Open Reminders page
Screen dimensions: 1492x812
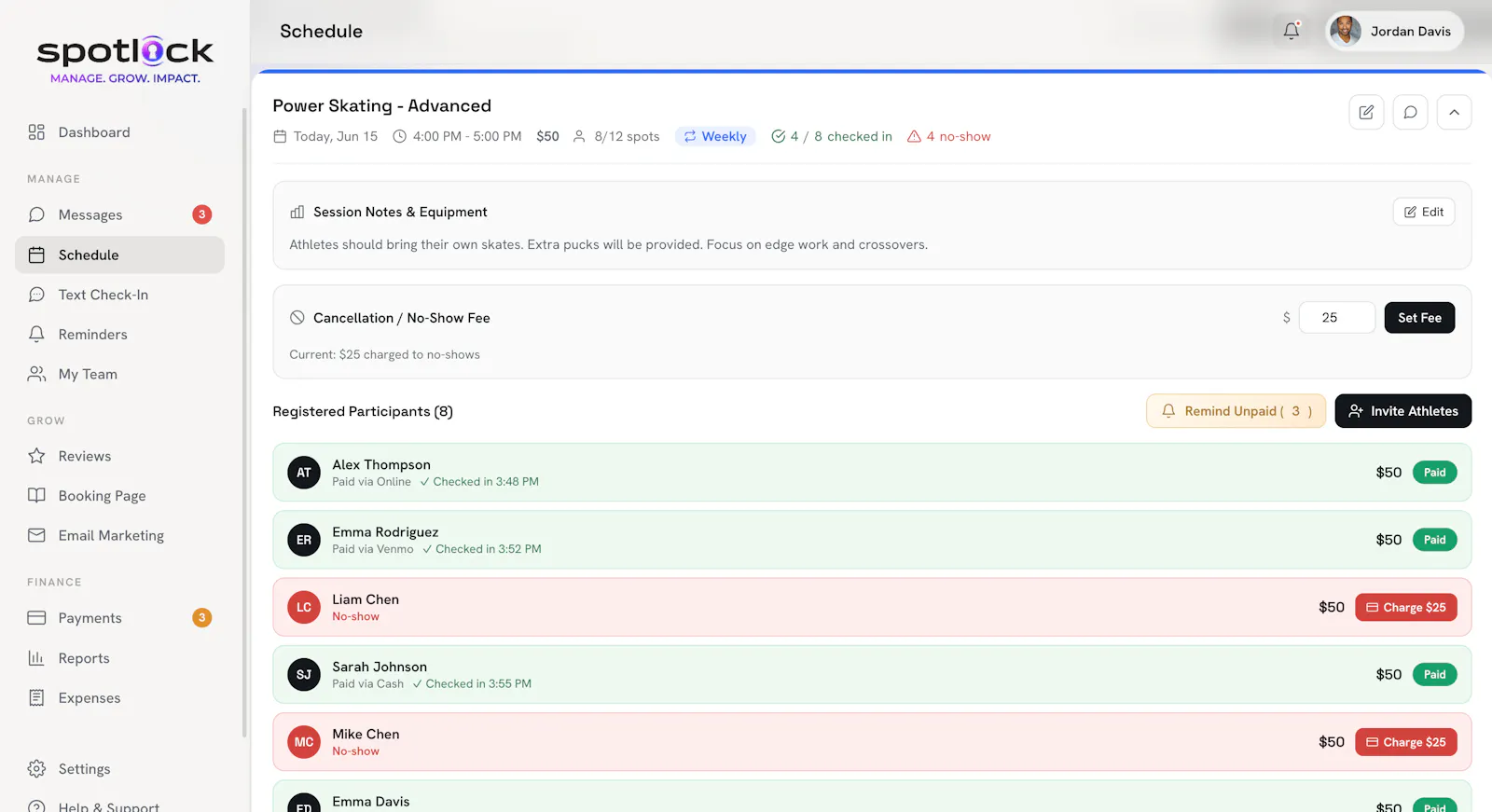pos(119,334)
